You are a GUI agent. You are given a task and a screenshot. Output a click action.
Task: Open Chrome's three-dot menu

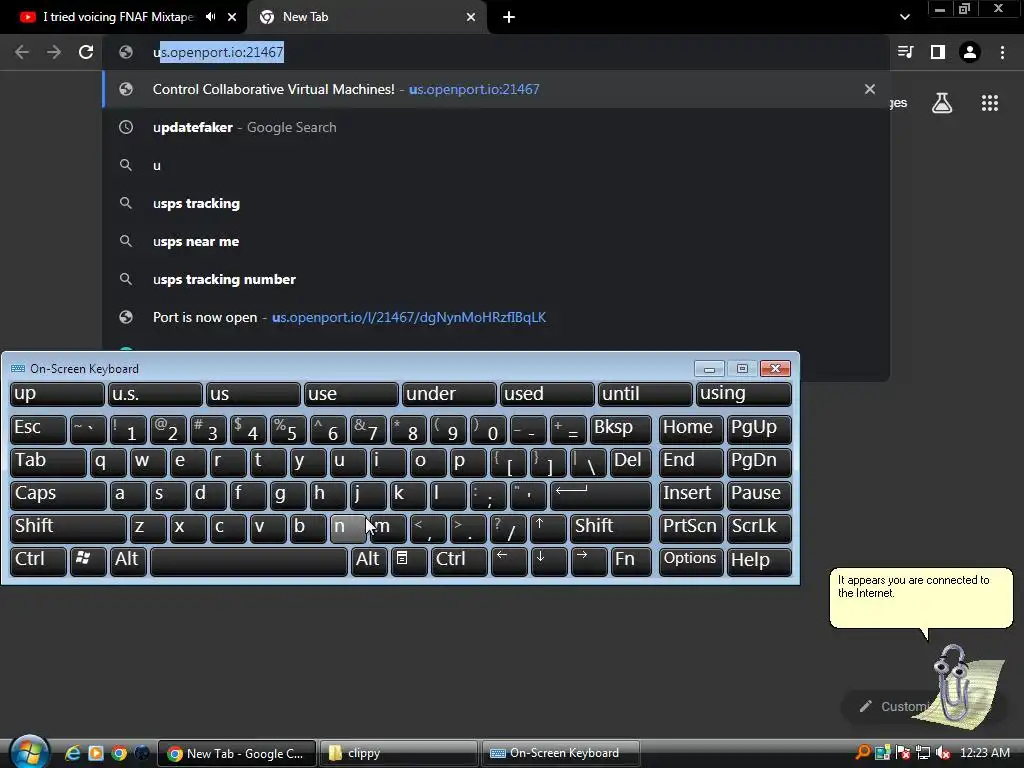pyautogui.click(x=1002, y=52)
